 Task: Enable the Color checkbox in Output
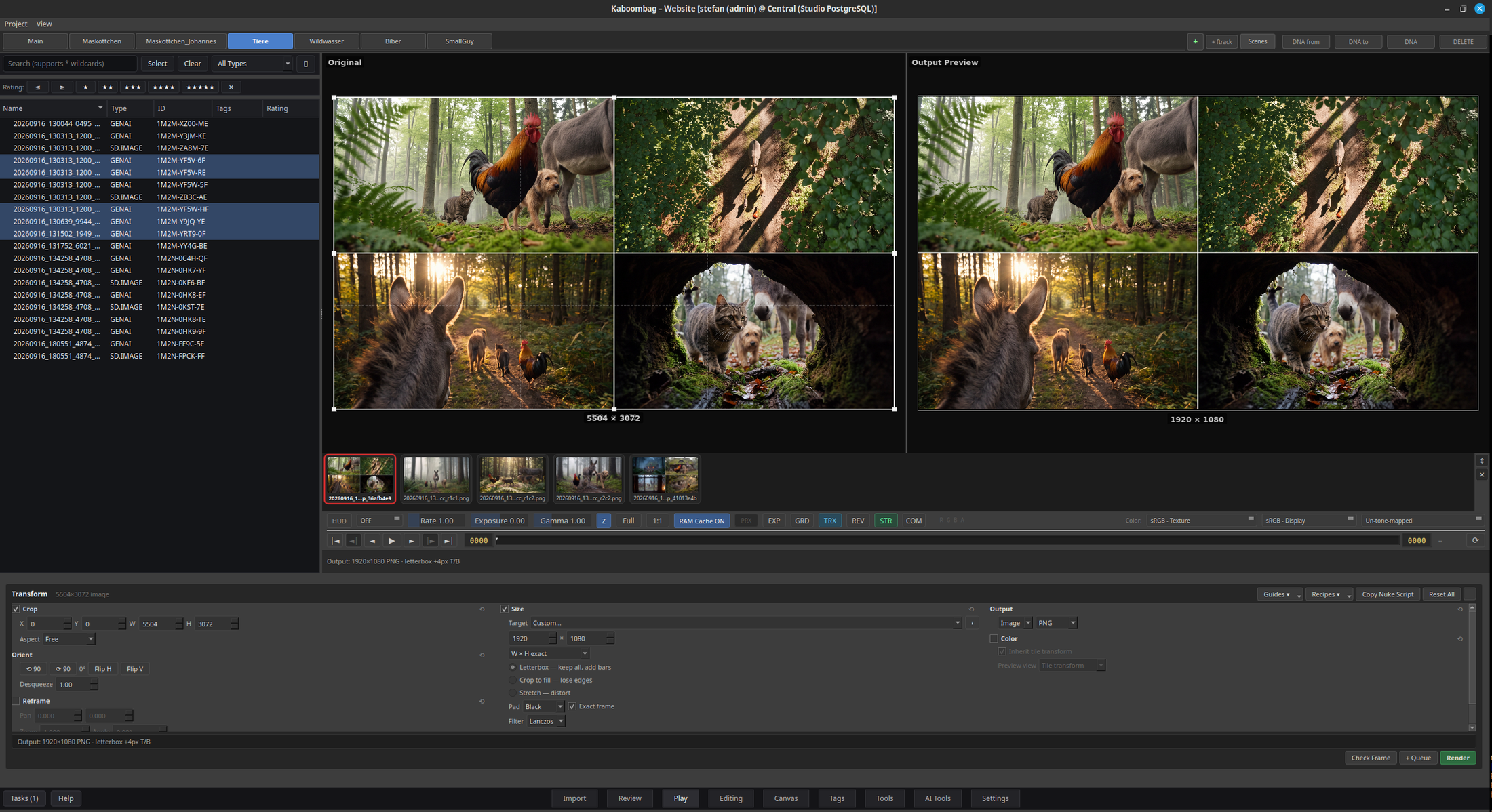coord(994,639)
